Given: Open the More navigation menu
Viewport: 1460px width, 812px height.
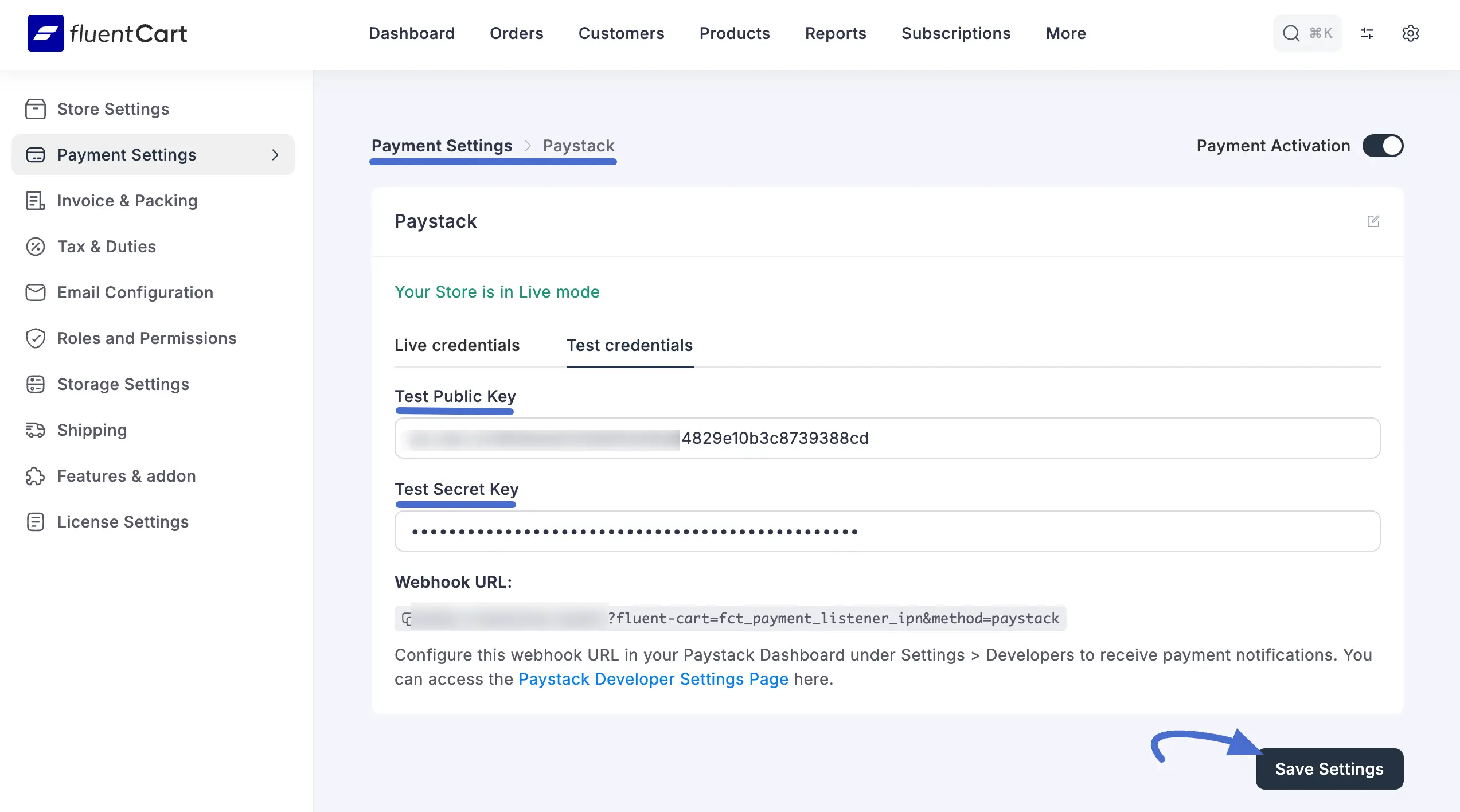Looking at the screenshot, I should pos(1065,33).
